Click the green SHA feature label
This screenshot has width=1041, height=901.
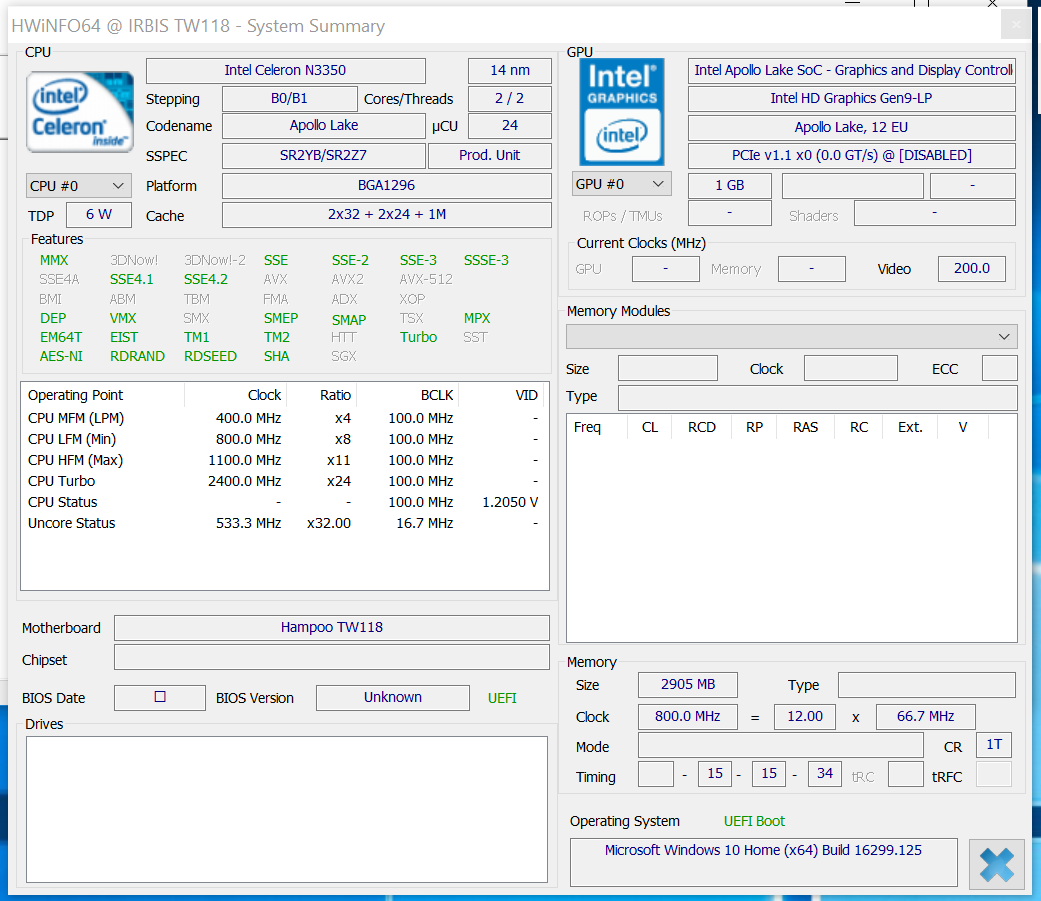(276, 357)
